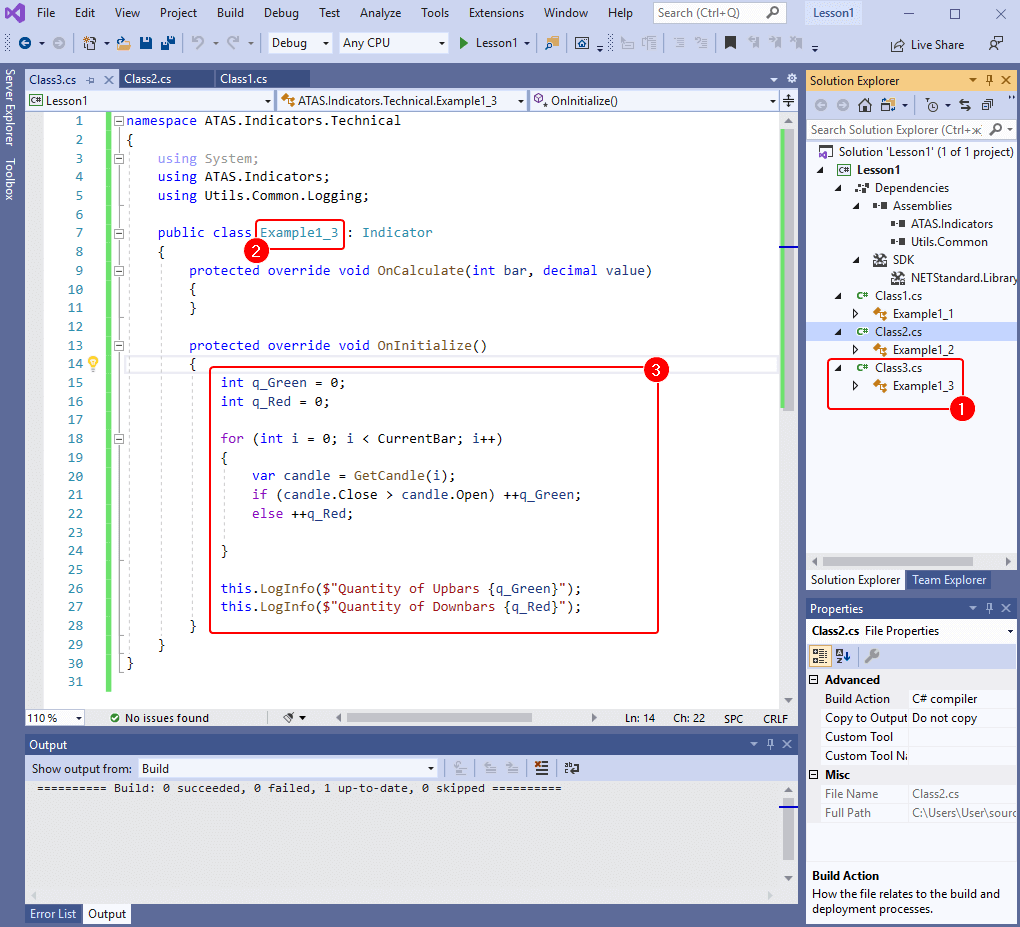This screenshot has width=1020, height=927.
Task: Open the Debug configuration dropdown
Action: (300, 43)
